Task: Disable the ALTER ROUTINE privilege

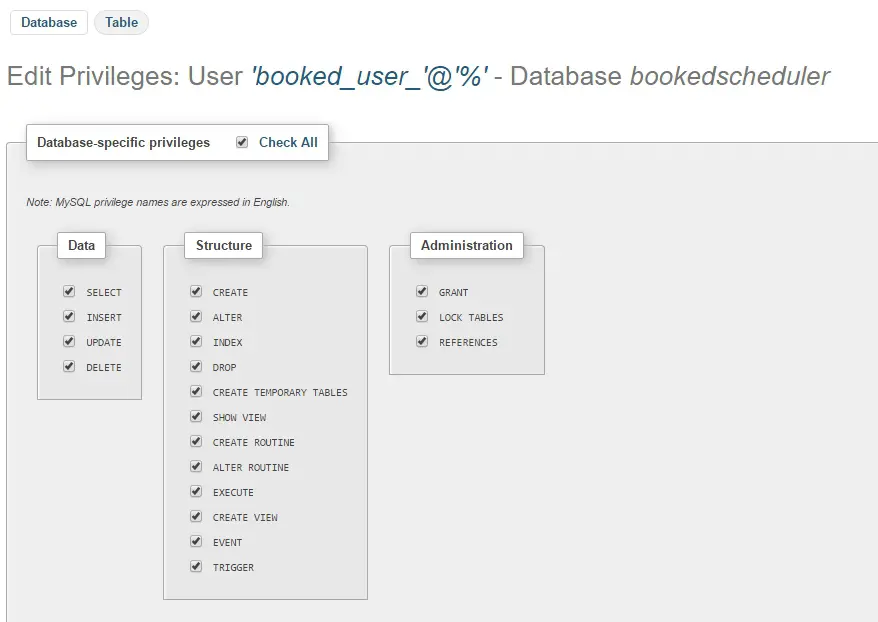Action: (196, 466)
